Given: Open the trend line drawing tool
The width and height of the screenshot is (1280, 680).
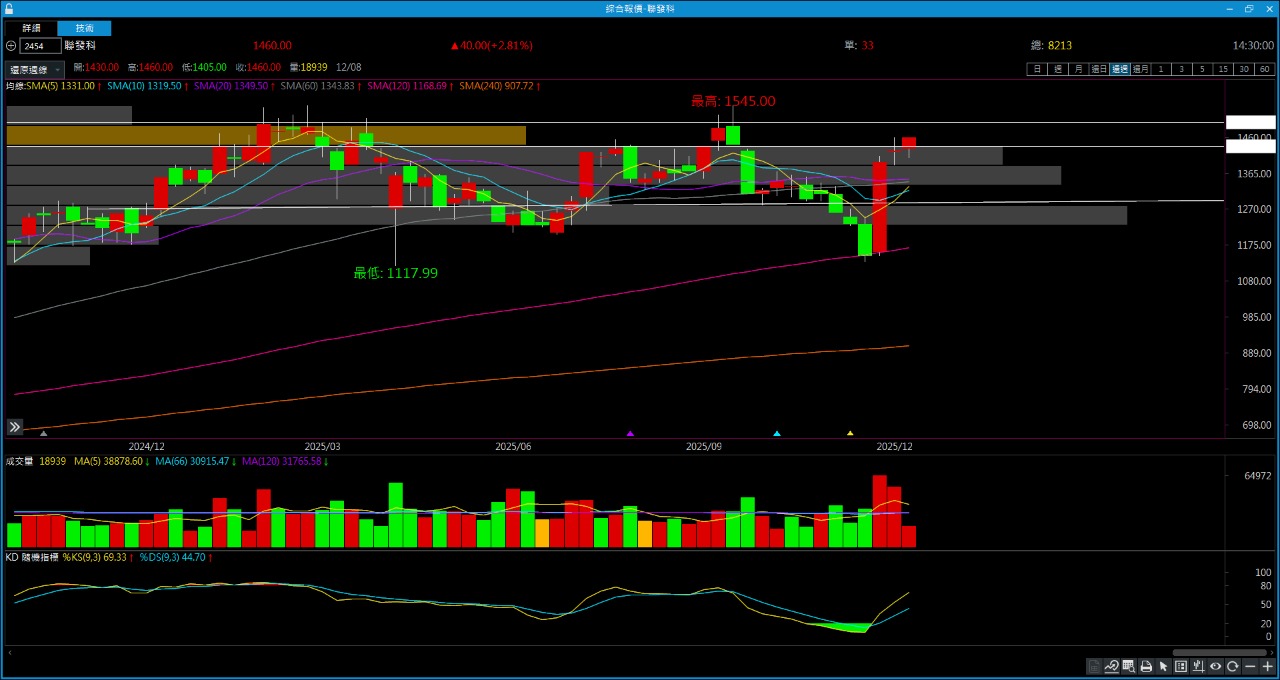Looking at the screenshot, I should click(1111, 666).
